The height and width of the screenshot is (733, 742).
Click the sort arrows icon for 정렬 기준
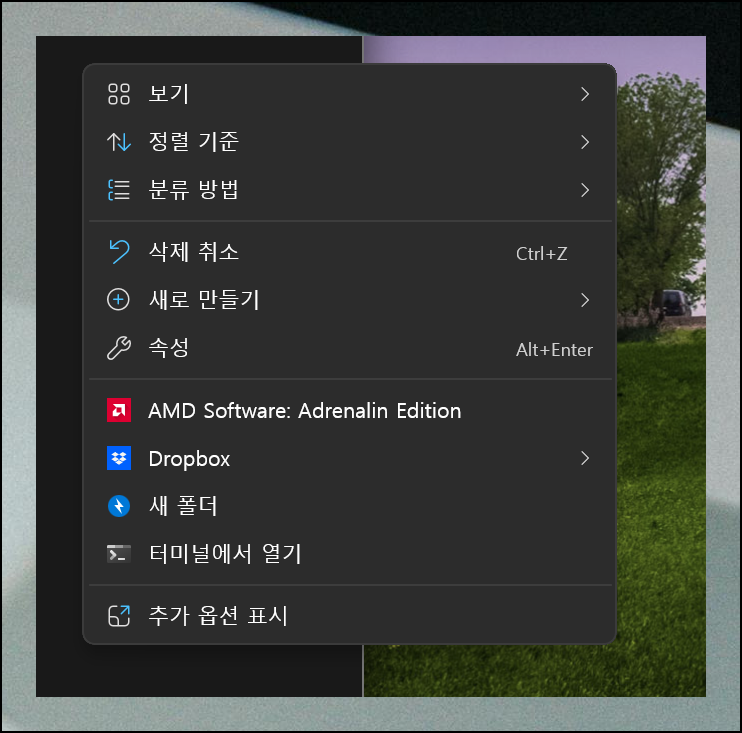(118, 141)
